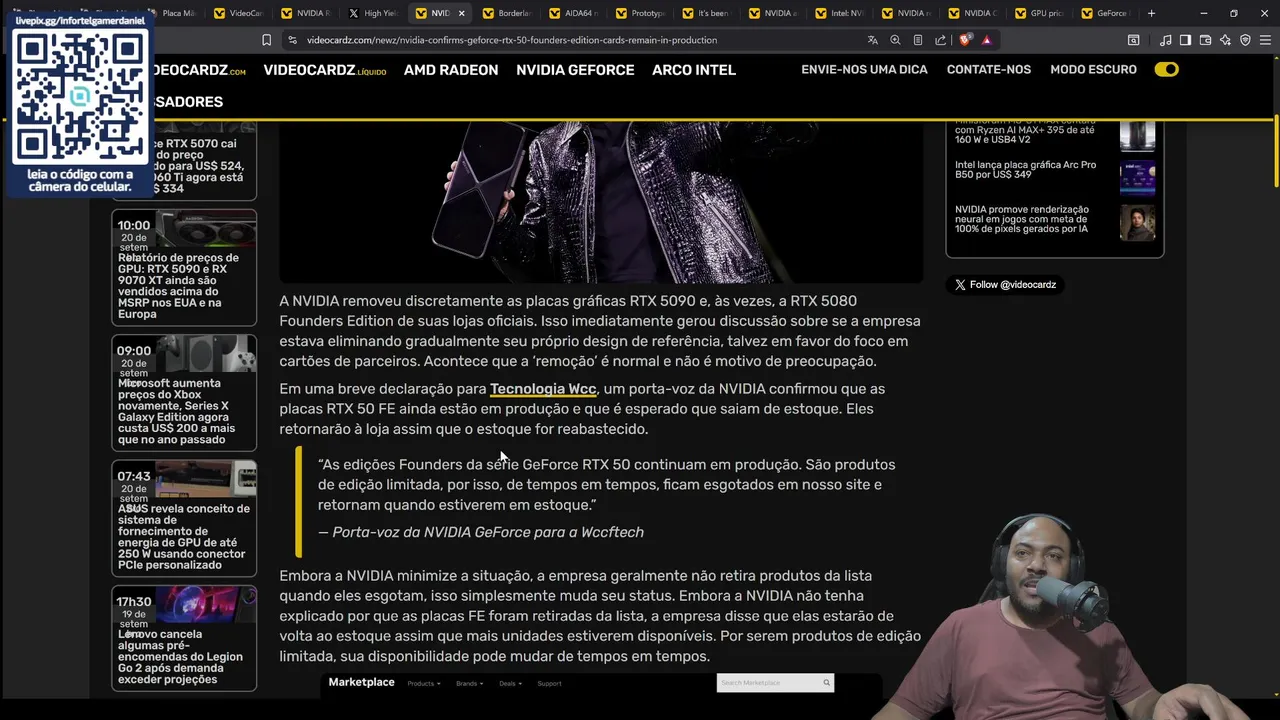Click the Porta-voz da NVIDIA GeForce attribution
The width and height of the screenshot is (1280, 720).
(x=481, y=532)
